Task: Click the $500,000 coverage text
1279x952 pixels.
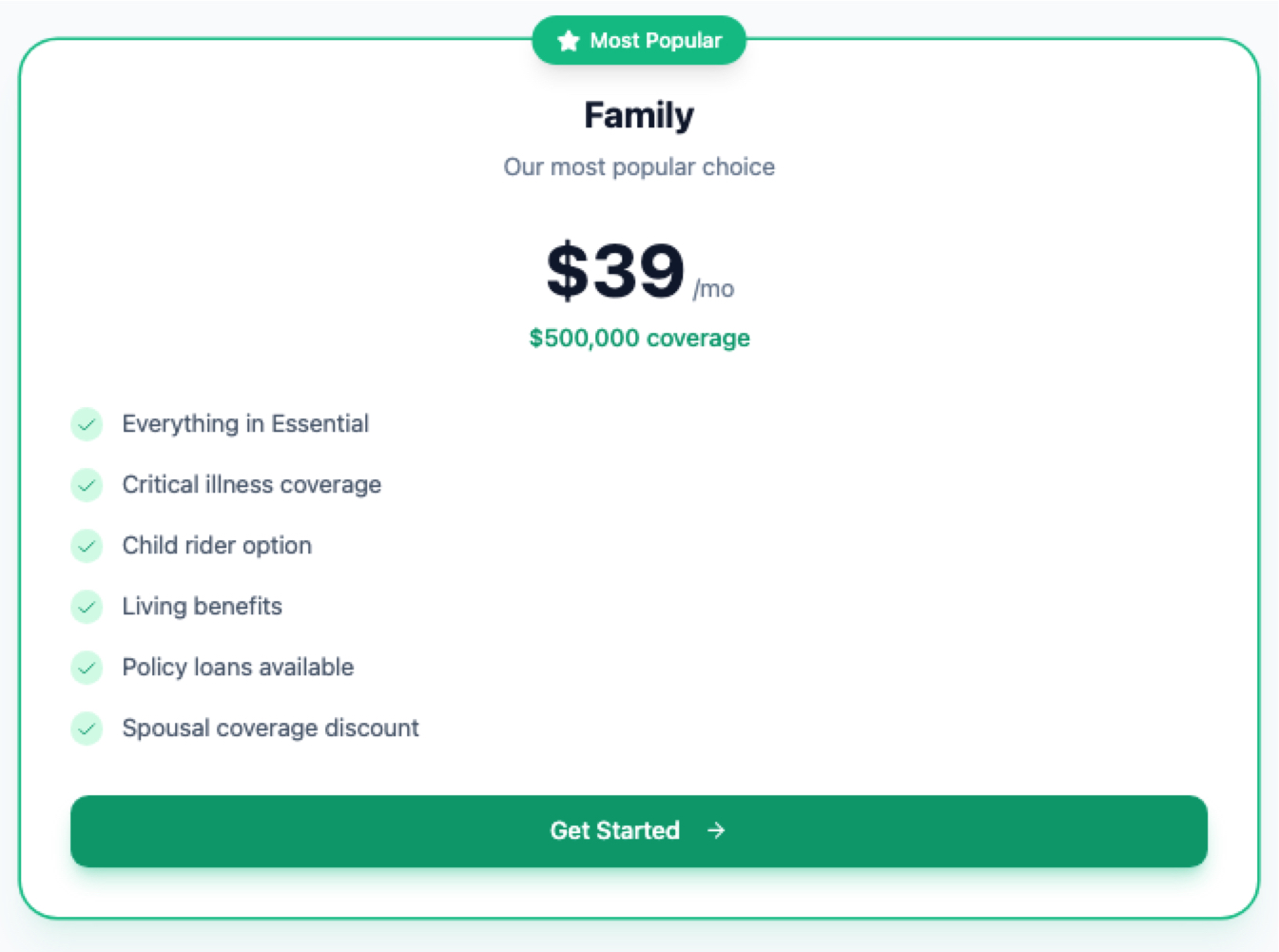Action: [x=639, y=339]
